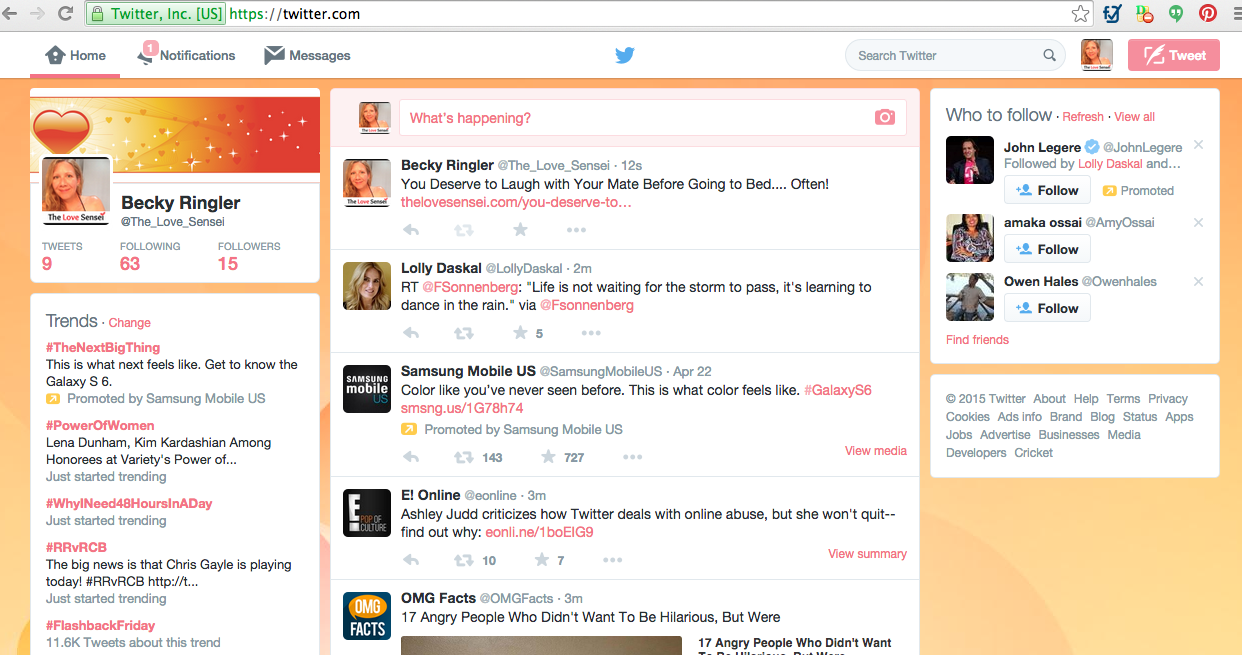Open eonli.ne/1boEIG9 link

click(539, 532)
